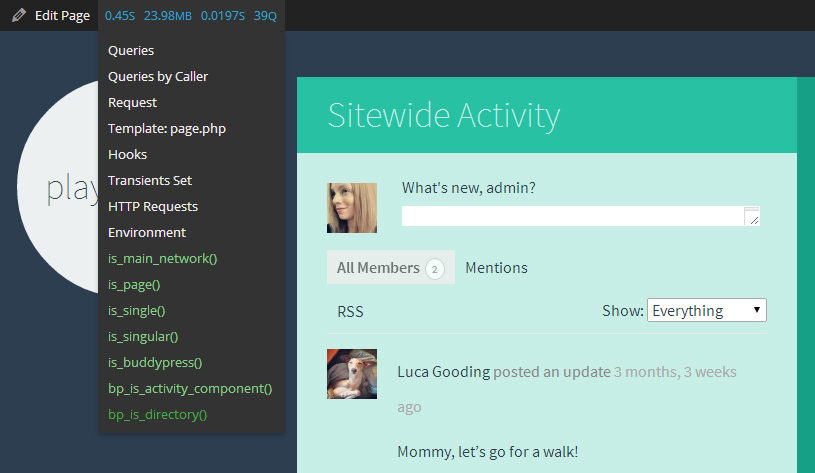Open Luca Gooding profile link

tap(443, 372)
